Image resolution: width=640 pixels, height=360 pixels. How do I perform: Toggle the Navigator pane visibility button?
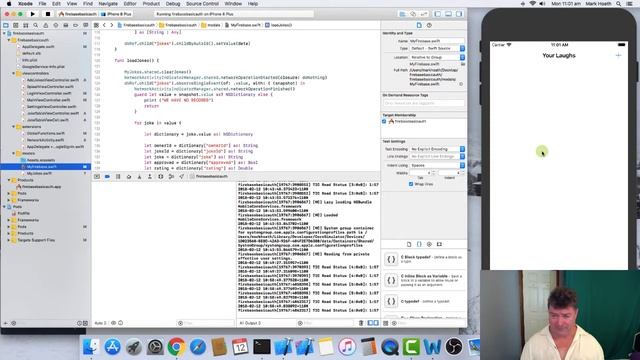pos(438,14)
